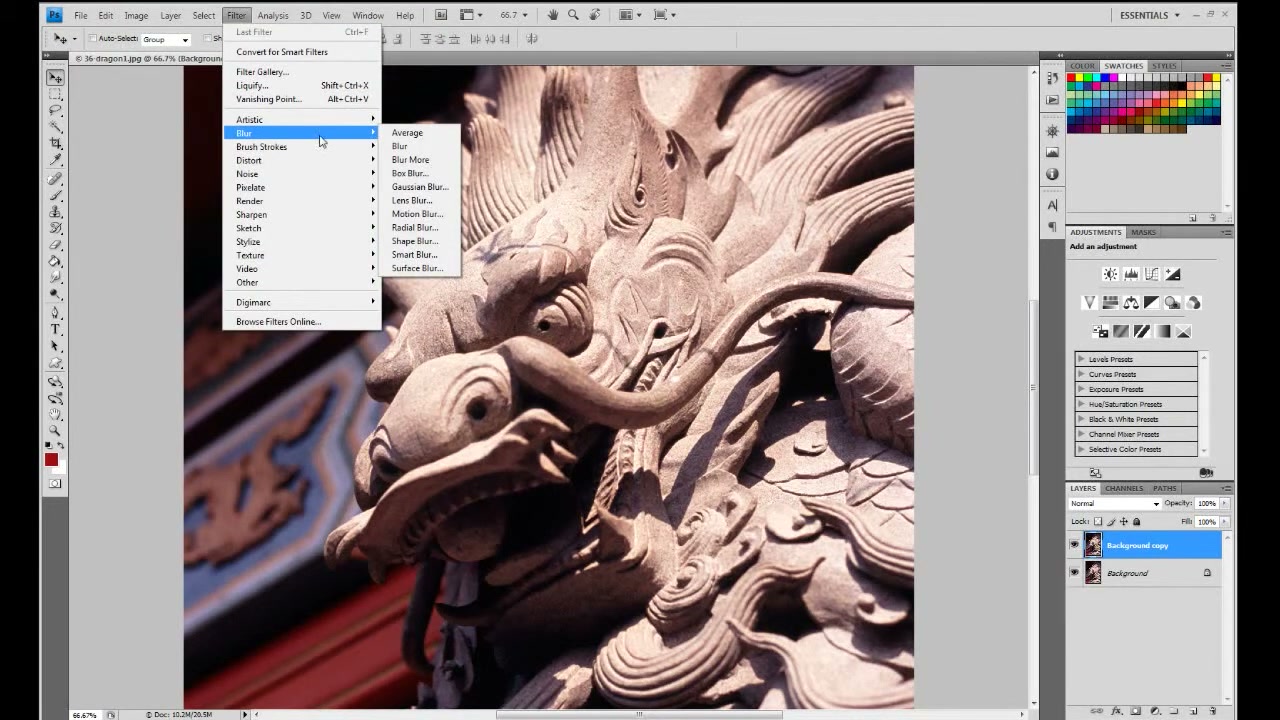The height and width of the screenshot is (720, 1280).
Task: Toggle the Auto-Select checkbox
Action: (93, 39)
